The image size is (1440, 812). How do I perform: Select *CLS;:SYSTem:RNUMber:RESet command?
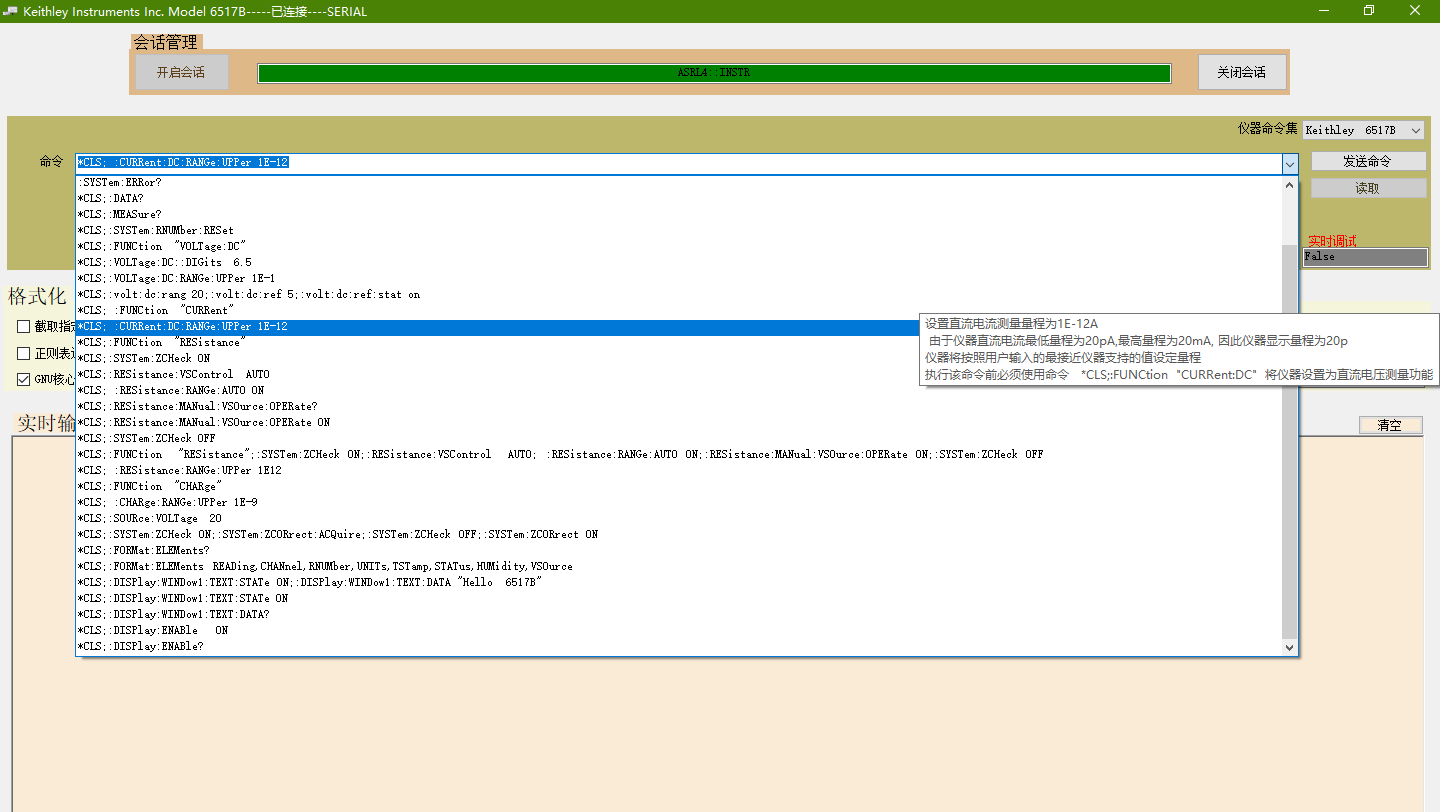tap(679, 230)
